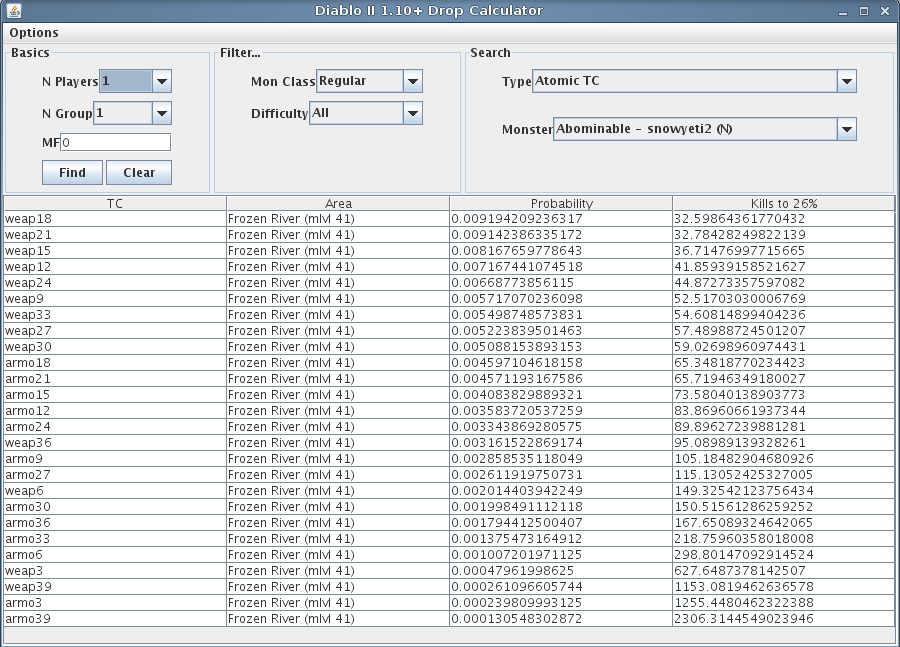900x647 pixels.
Task: Select the weap39 row
Action: (x=114, y=586)
